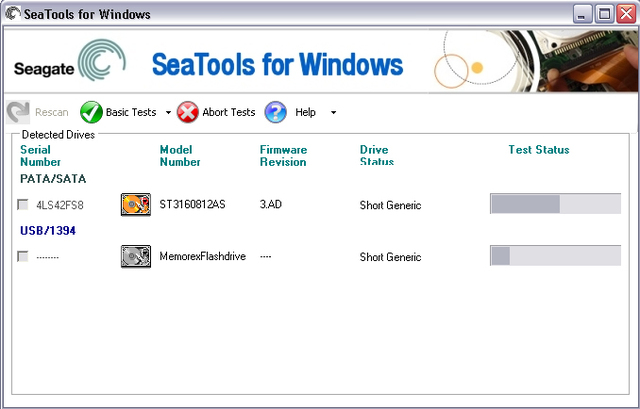
Task: Click the ST3160812AS test progress bar
Action: tap(556, 204)
